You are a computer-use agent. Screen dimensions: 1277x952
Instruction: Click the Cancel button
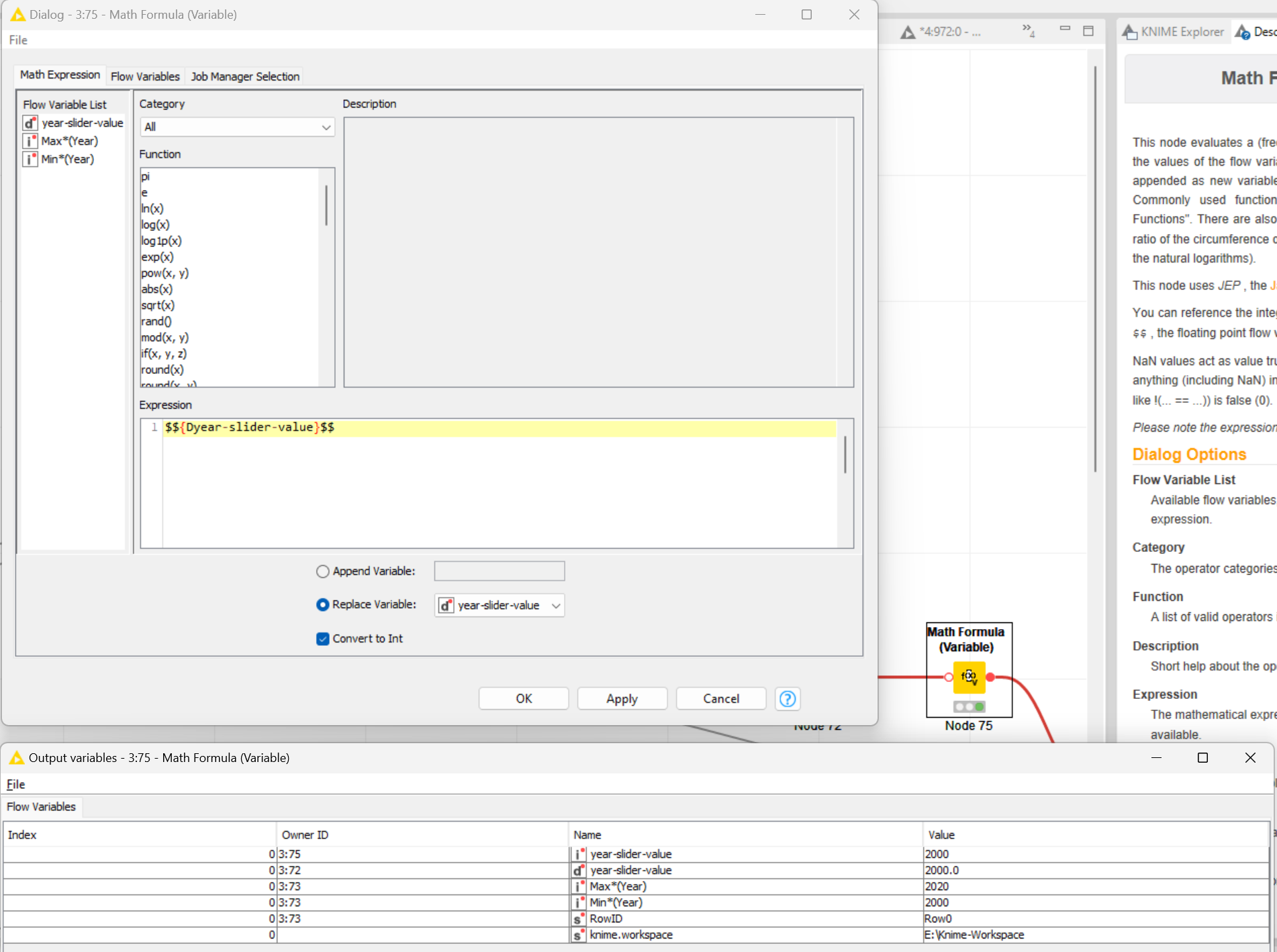click(x=721, y=699)
